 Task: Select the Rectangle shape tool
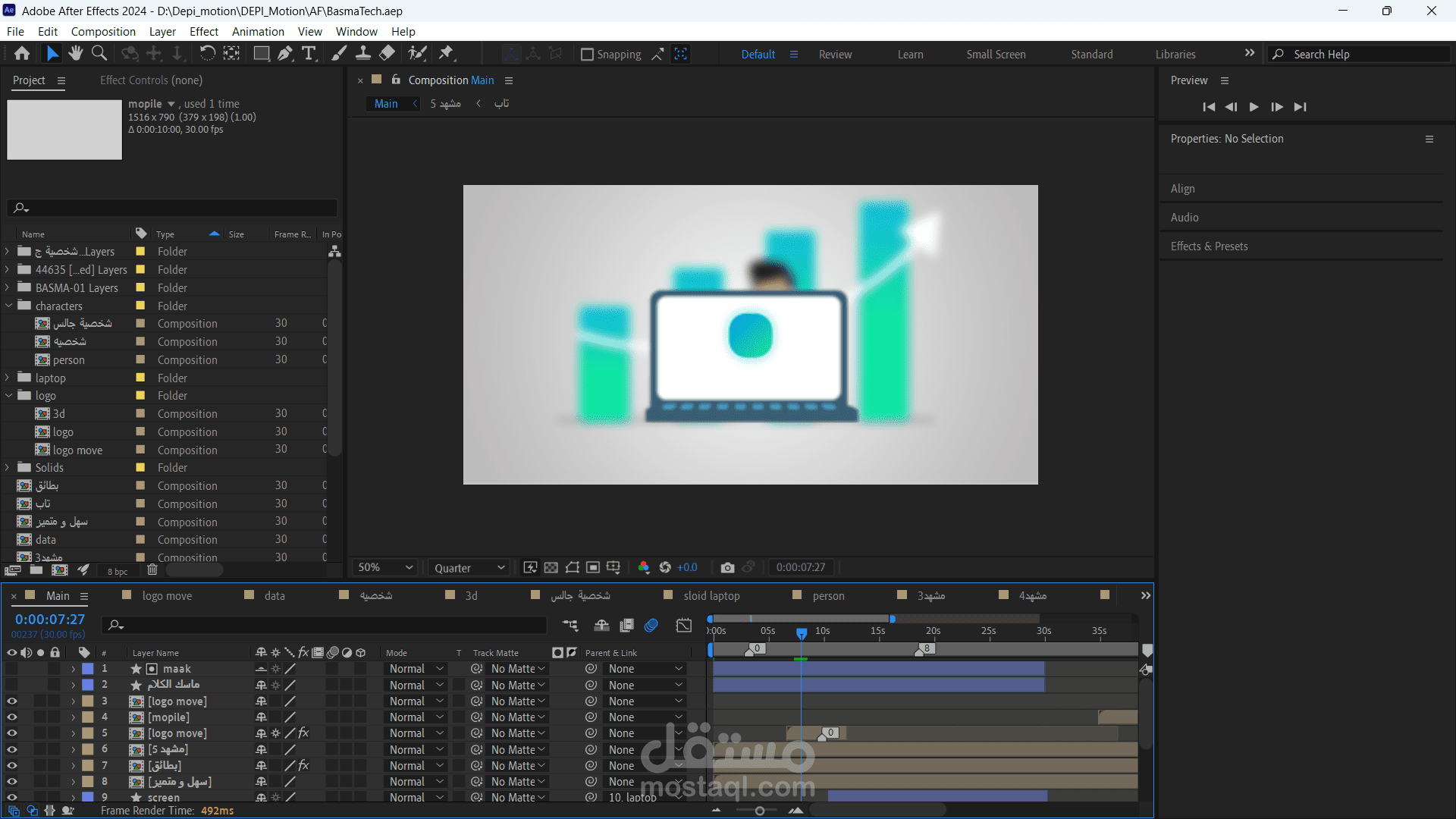tap(261, 53)
